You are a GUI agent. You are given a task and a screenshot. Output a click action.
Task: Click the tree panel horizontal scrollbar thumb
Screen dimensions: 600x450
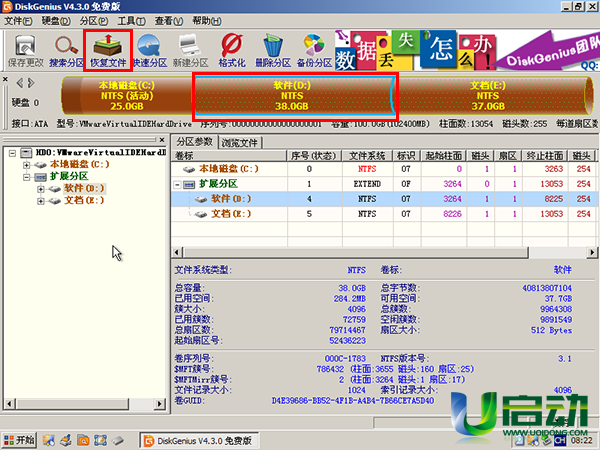pos(72,403)
